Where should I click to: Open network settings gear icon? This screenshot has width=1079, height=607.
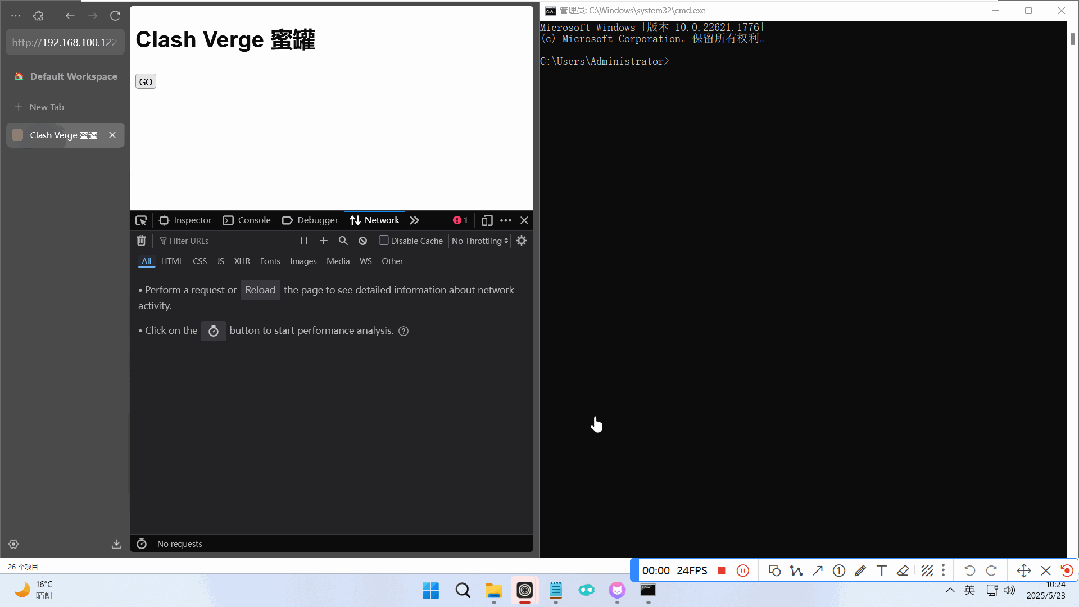tap(522, 241)
